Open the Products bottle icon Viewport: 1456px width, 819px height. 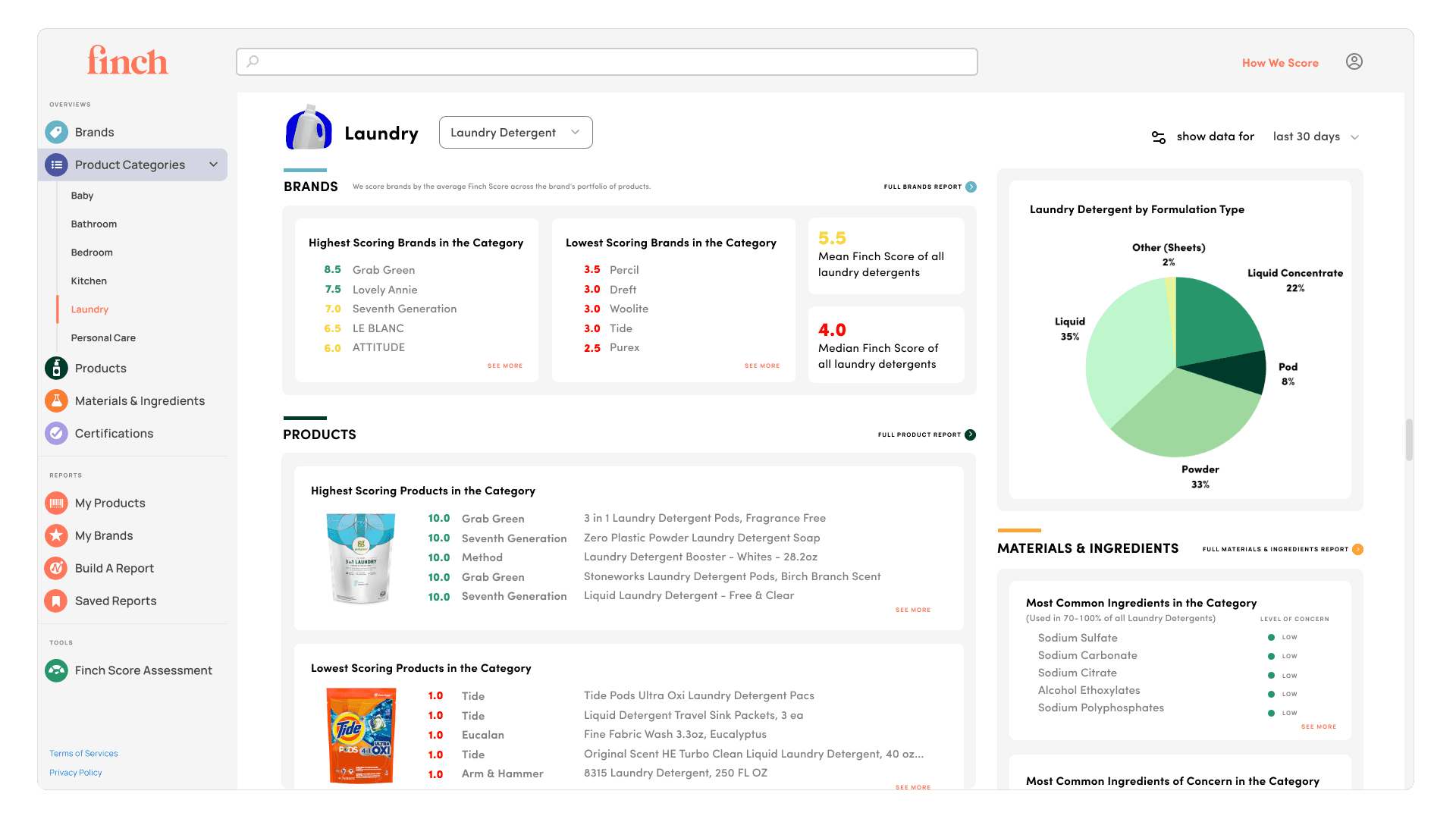click(56, 368)
